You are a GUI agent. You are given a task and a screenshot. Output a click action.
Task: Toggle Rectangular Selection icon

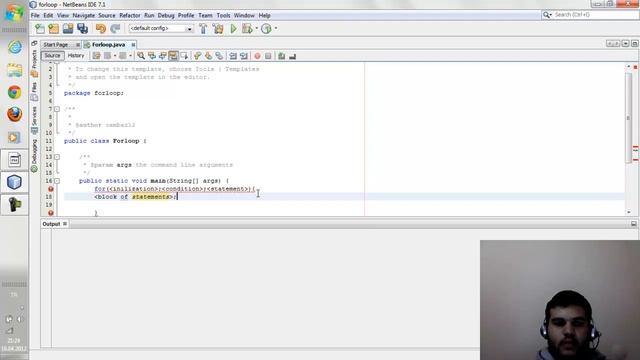click(x=184, y=56)
